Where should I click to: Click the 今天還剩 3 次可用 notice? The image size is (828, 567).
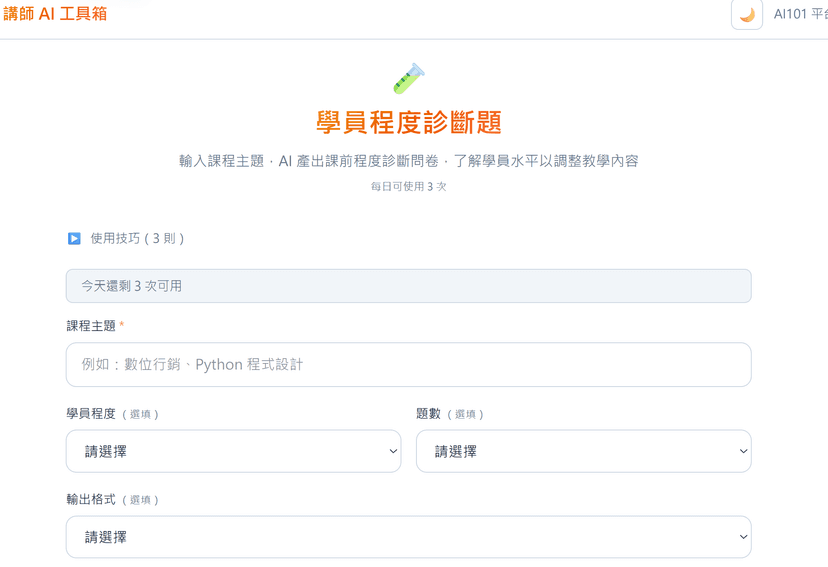(x=409, y=286)
